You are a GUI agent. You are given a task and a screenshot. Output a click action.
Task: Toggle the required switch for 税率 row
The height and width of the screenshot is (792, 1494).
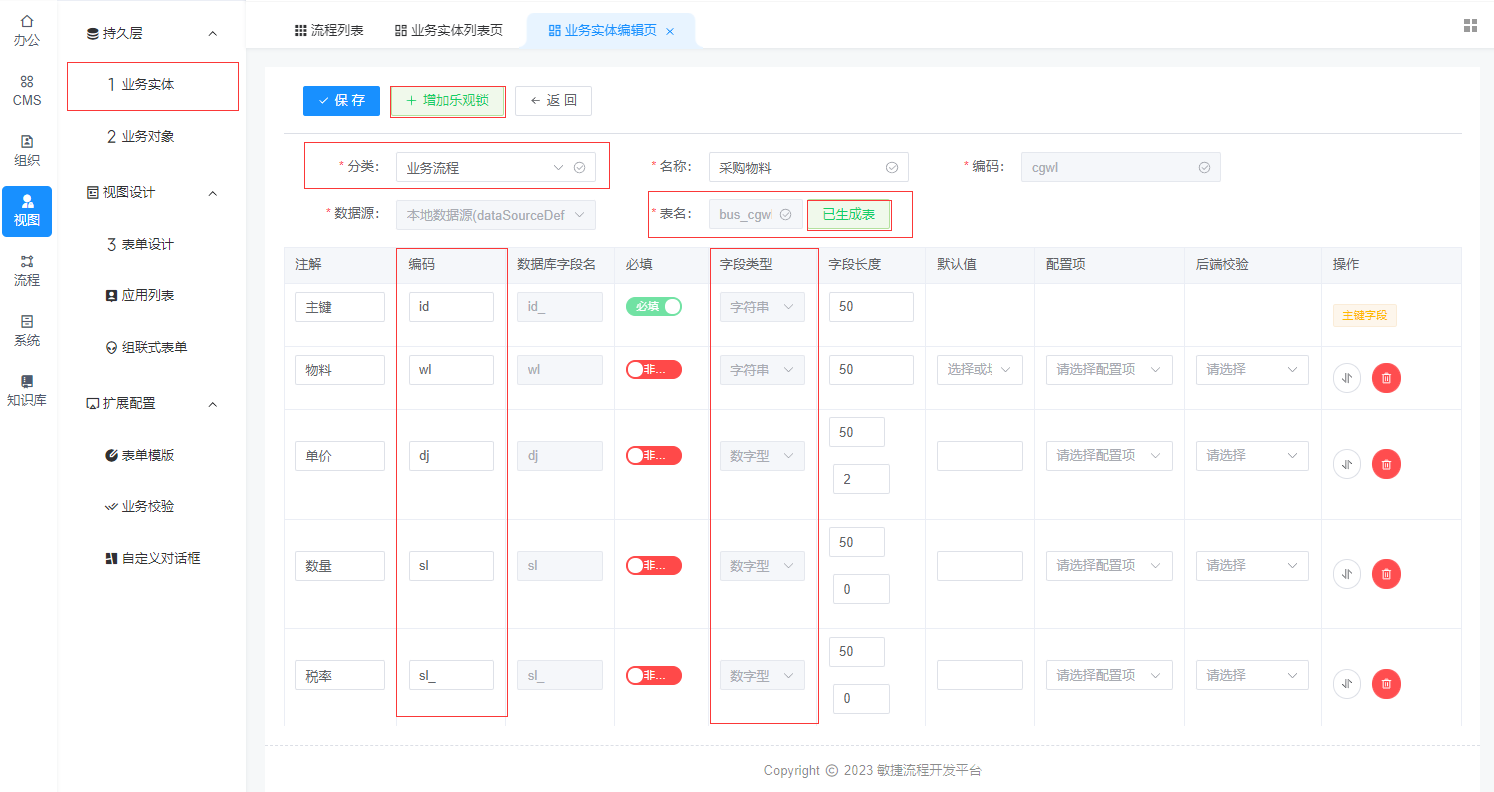coord(654,675)
